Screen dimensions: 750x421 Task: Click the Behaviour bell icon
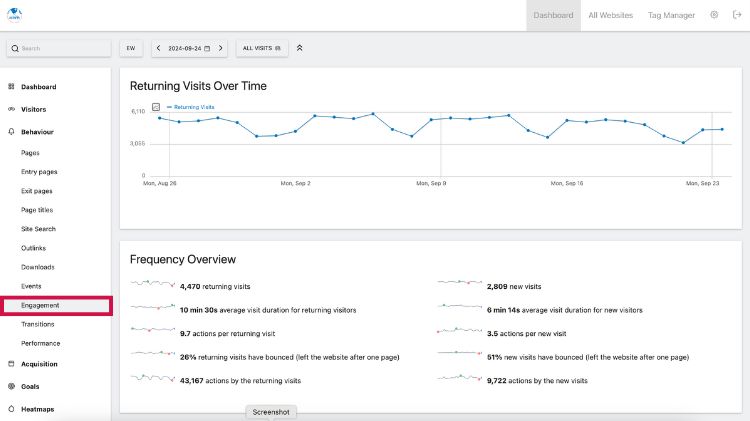pos(11,132)
